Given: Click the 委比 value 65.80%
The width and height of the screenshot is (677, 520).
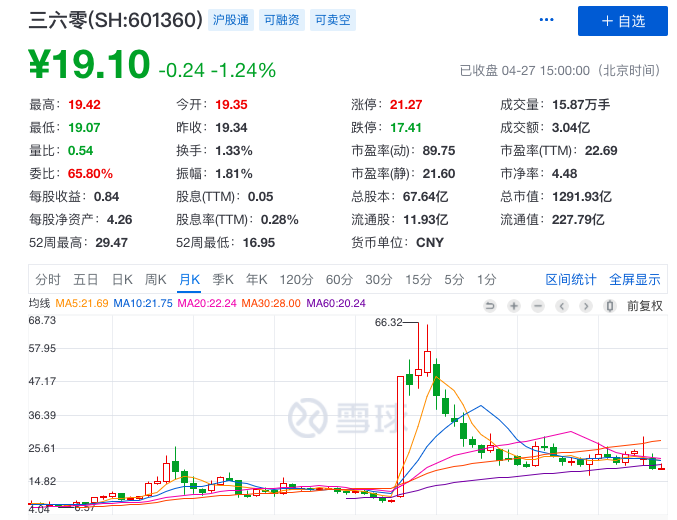Looking at the screenshot, I should pos(90,174).
